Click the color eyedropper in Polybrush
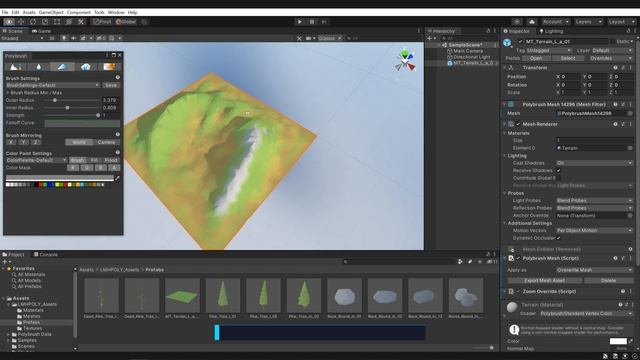Screen dimensions: 640x360 click(x=118, y=178)
